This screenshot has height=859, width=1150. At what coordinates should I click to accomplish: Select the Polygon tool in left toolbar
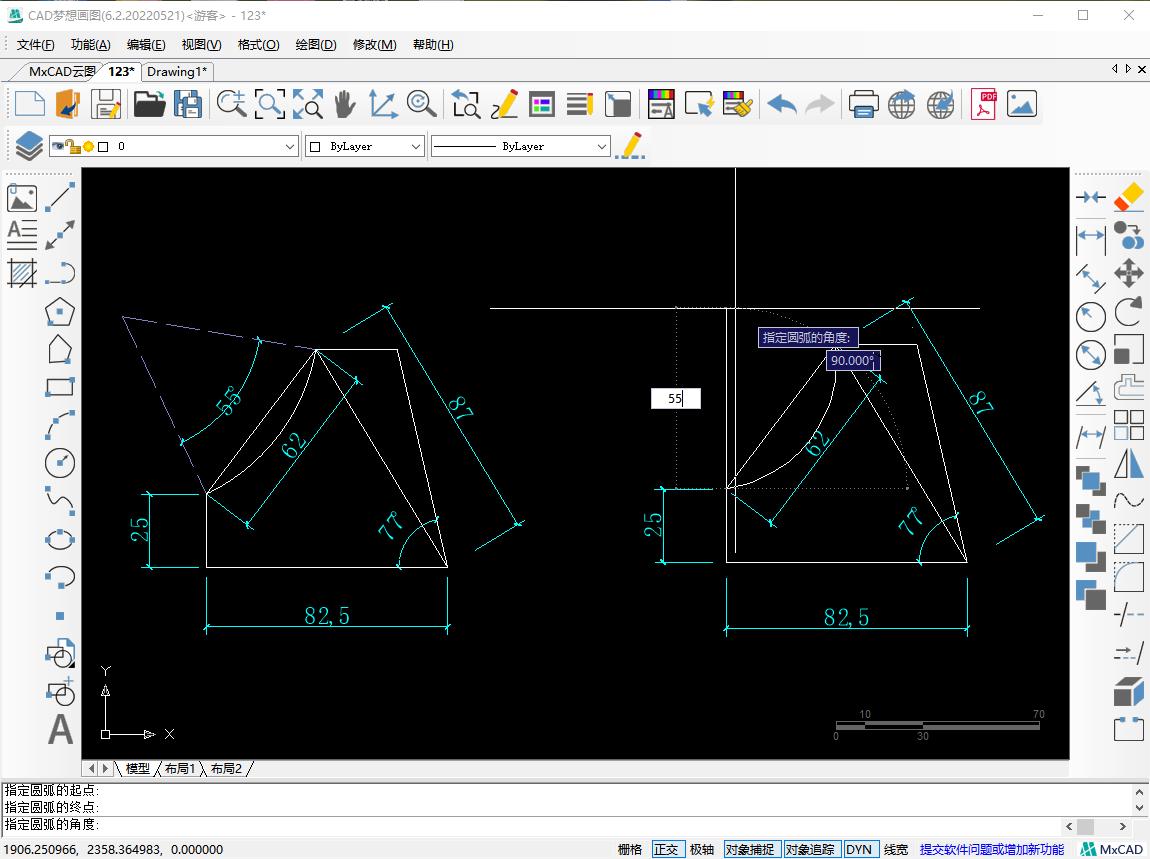[x=60, y=312]
